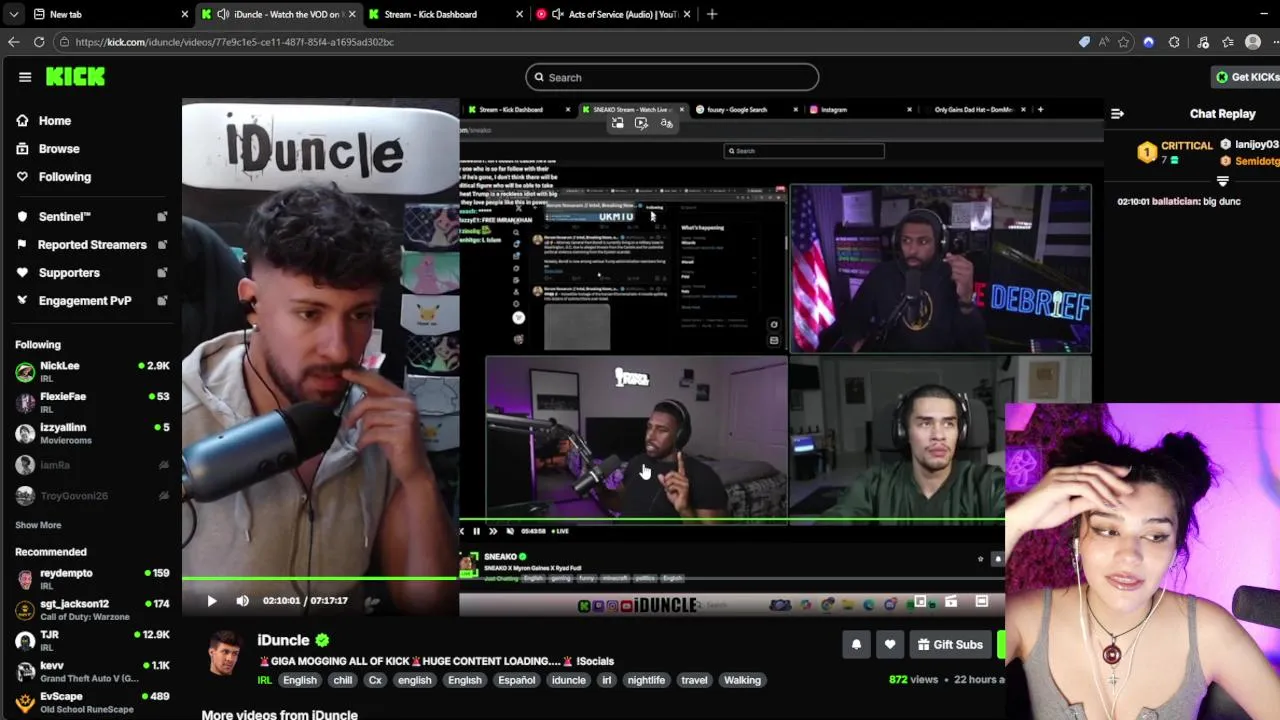Select the nightlife tag
Image resolution: width=1280 pixels, height=720 pixels.
click(646, 680)
